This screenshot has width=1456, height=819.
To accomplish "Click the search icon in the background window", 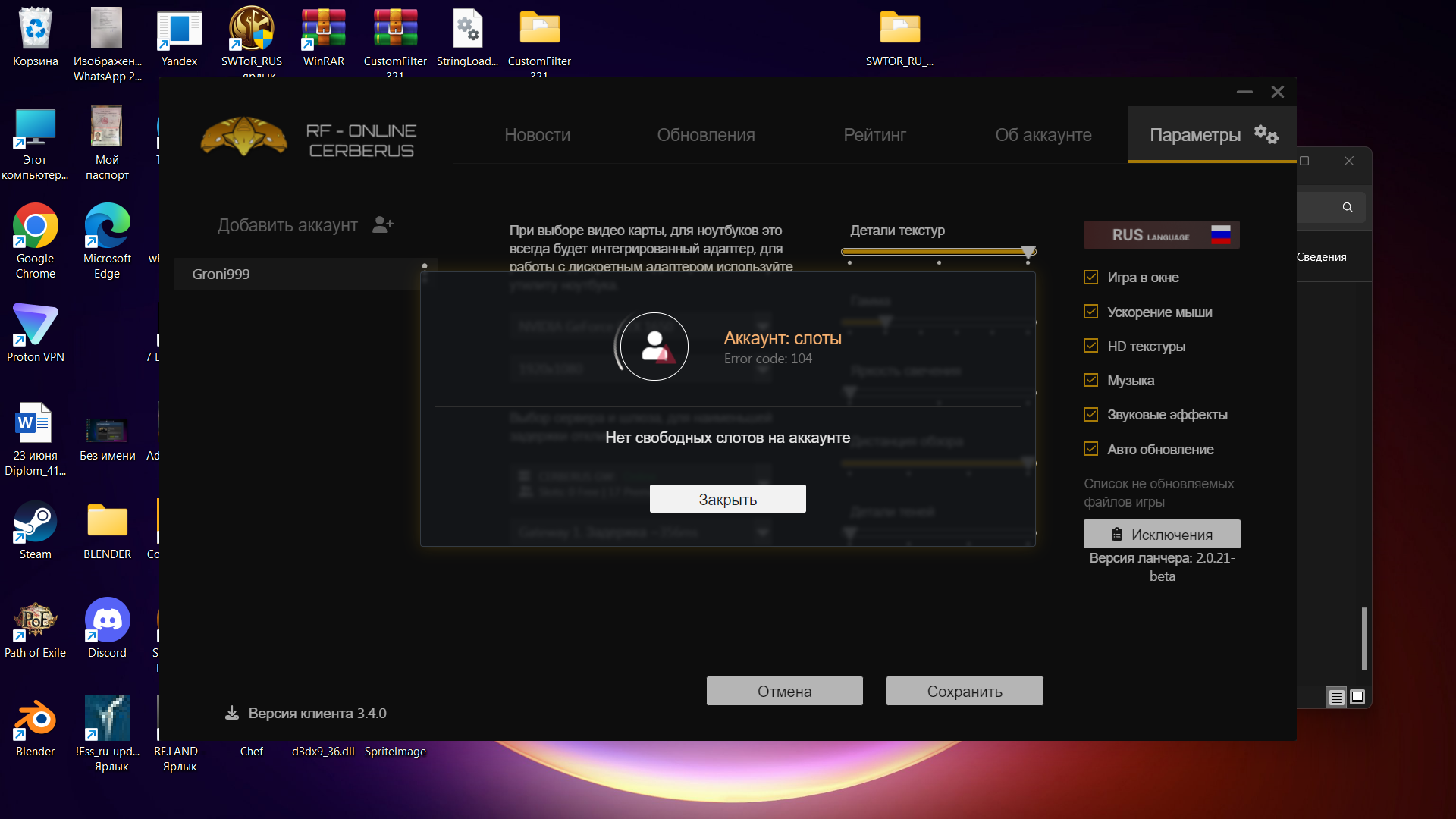I will 1348,207.
